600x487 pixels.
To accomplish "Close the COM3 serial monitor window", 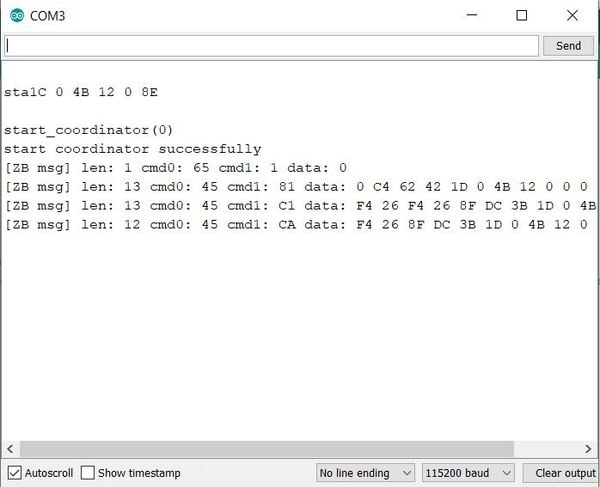I will [x=572, y=15].
